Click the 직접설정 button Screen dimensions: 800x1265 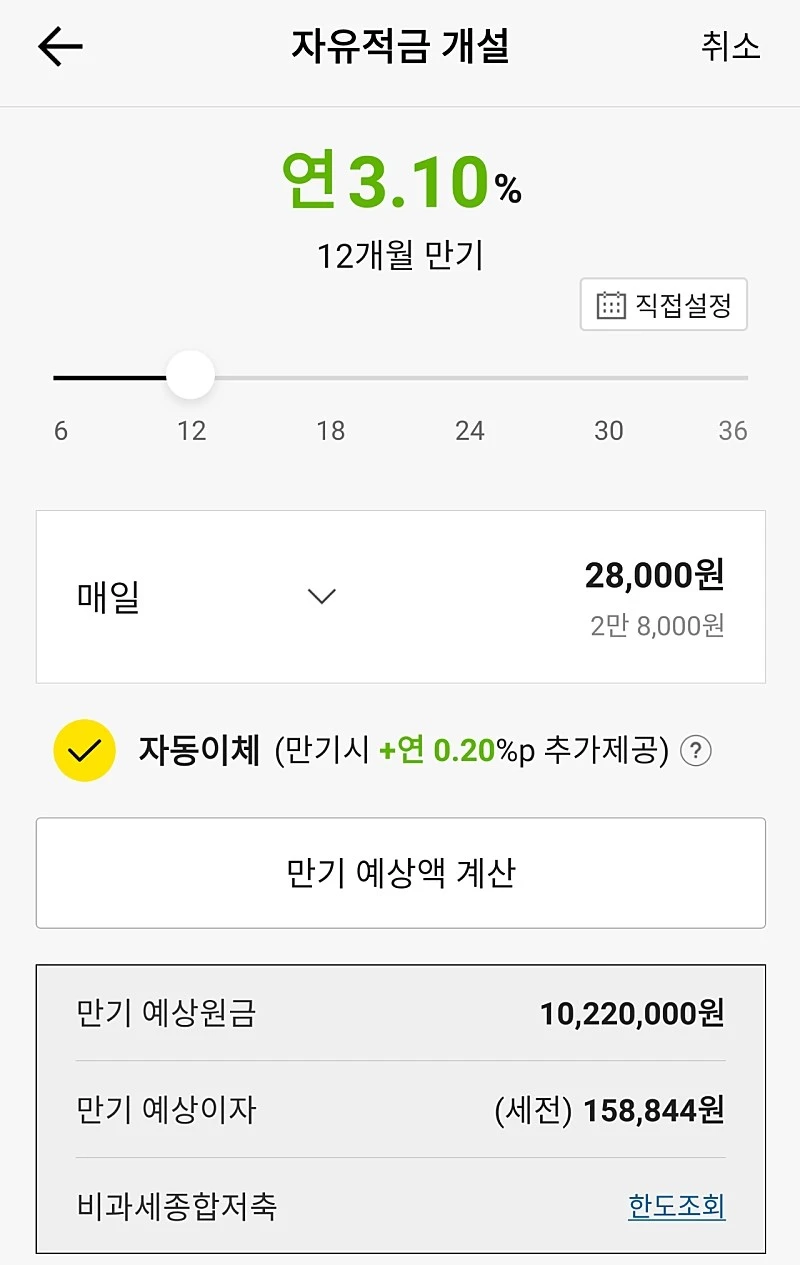664,304
